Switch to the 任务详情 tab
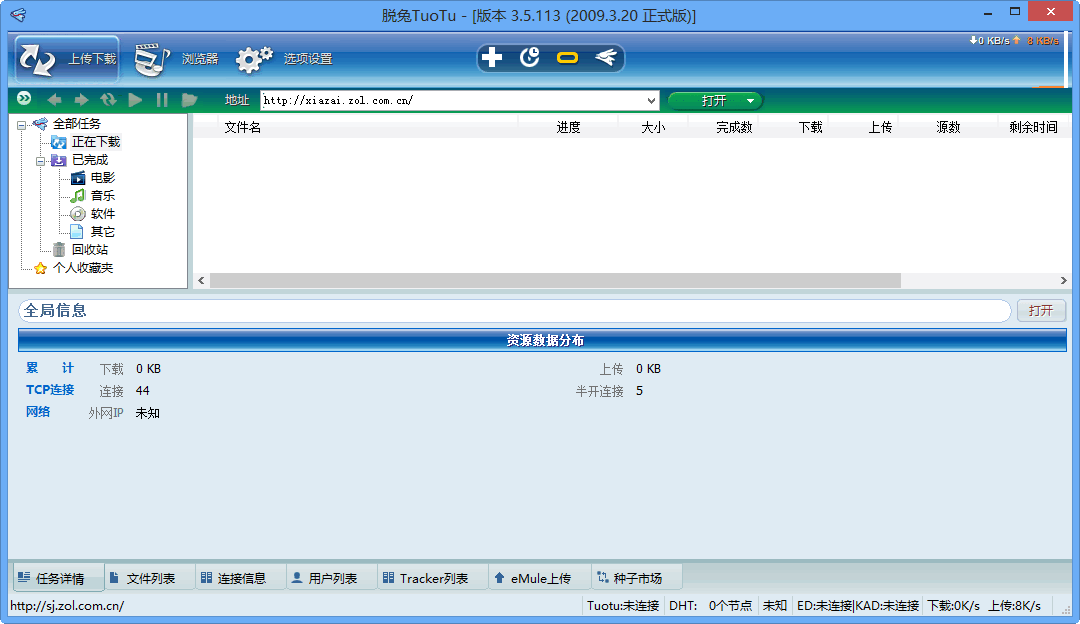 click(x=59, y=578)
